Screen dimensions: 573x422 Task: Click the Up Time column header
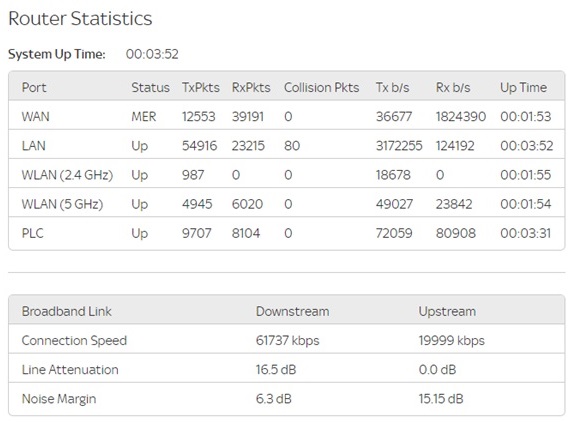[523, 87]
